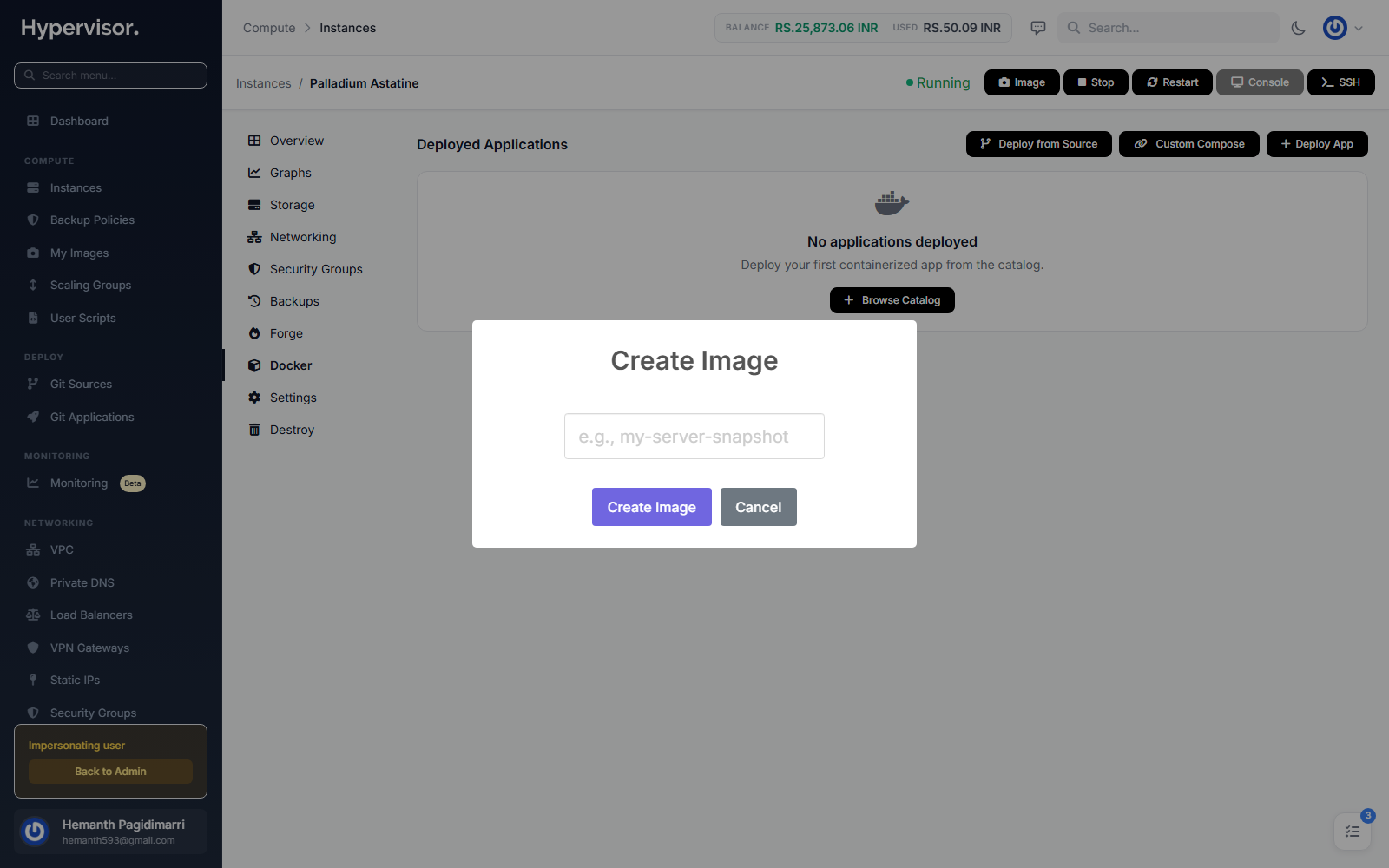Click the Instances breadcrumb link
Image resolution: width=1389 pixels, height=868 pixels.
264,83
